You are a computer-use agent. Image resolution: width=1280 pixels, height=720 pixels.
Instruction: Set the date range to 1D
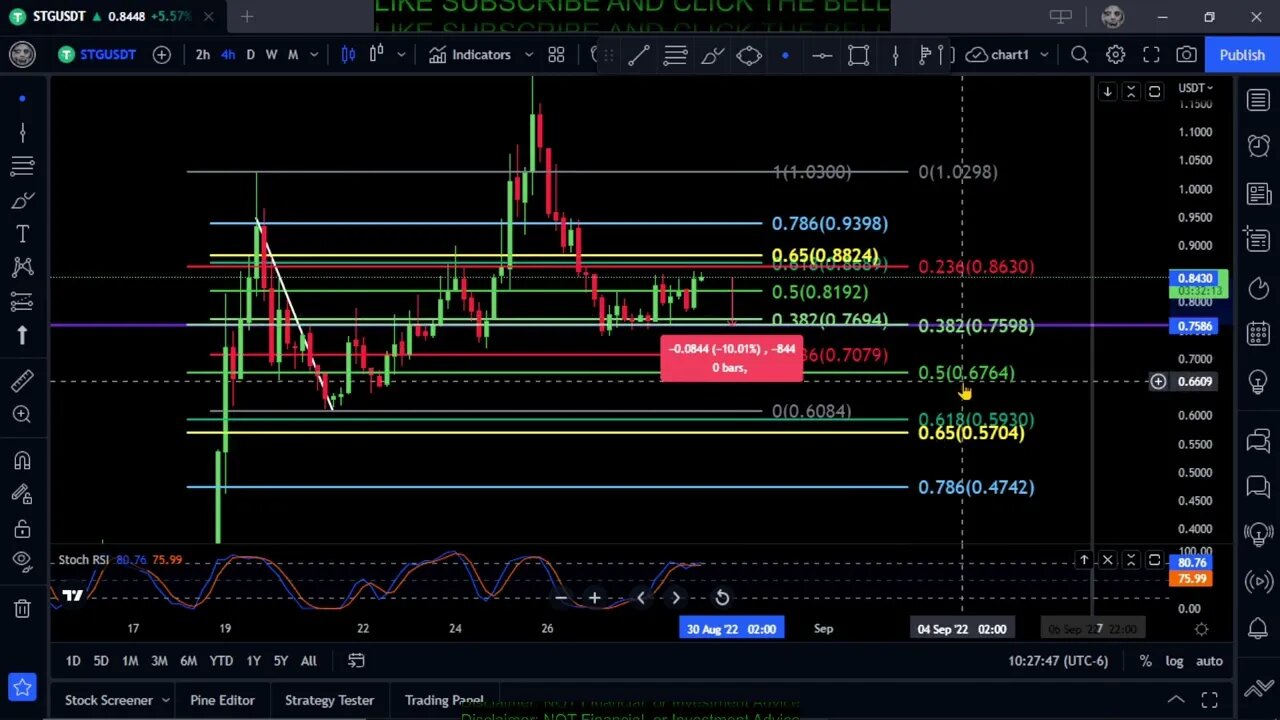73,661
